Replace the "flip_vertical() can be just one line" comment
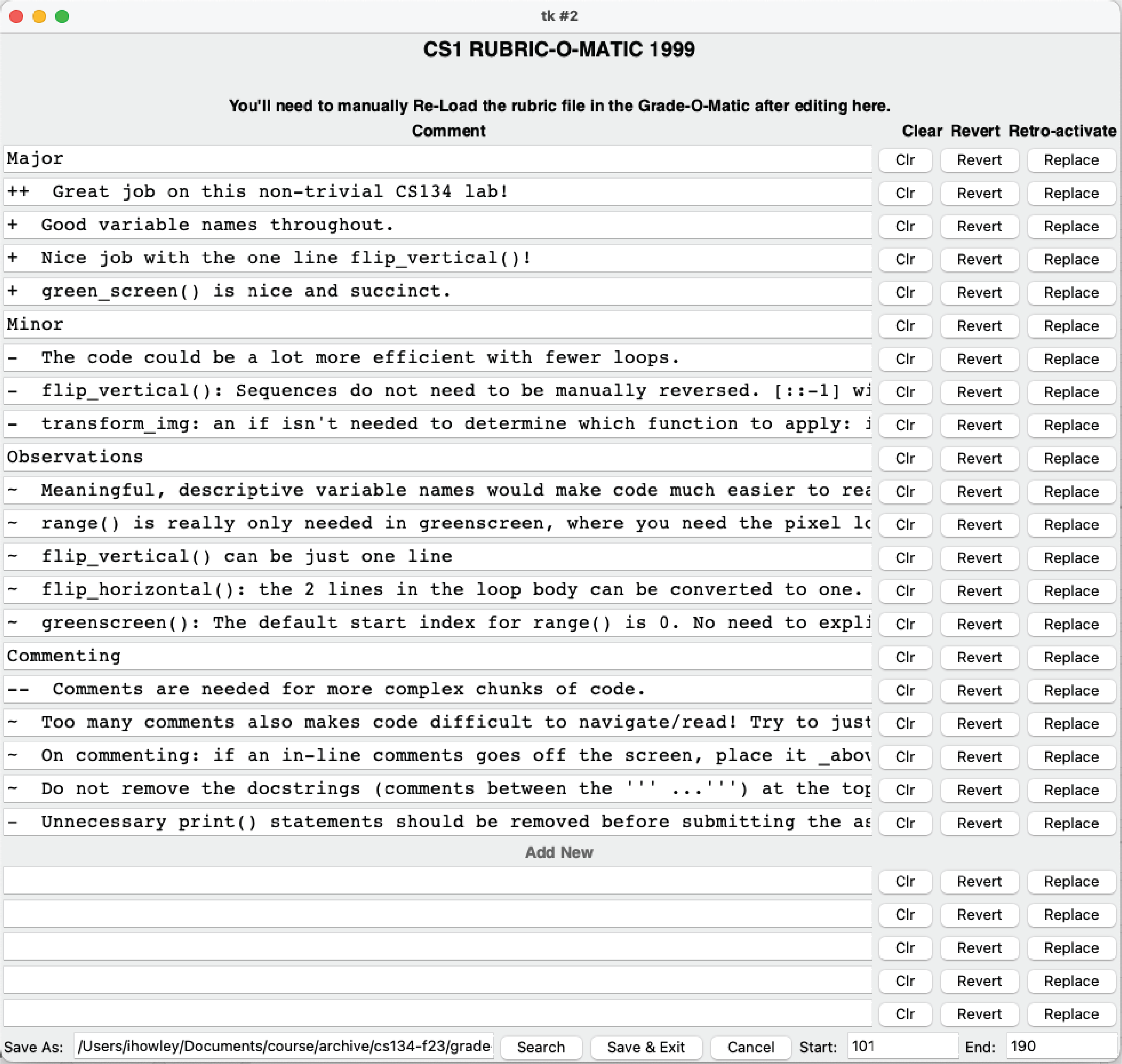The width and height of the screenshot is (1122, 1064). pyautogui.click(x=1071, y=558)
